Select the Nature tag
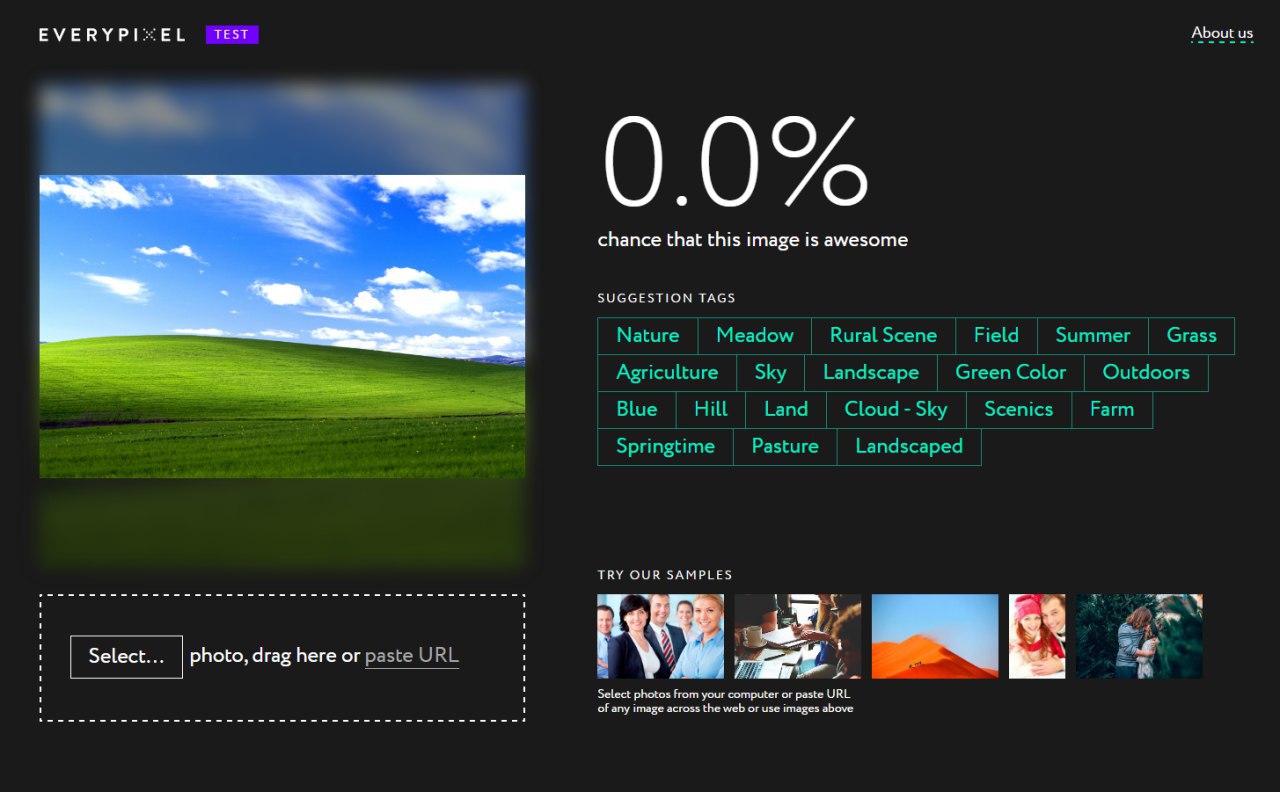 (648, 336)
